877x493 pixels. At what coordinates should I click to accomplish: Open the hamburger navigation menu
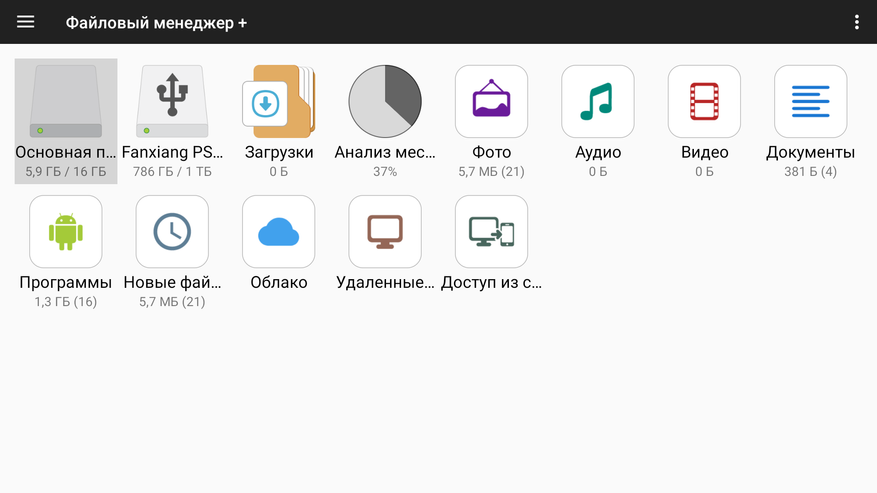[x=26, y=22]
